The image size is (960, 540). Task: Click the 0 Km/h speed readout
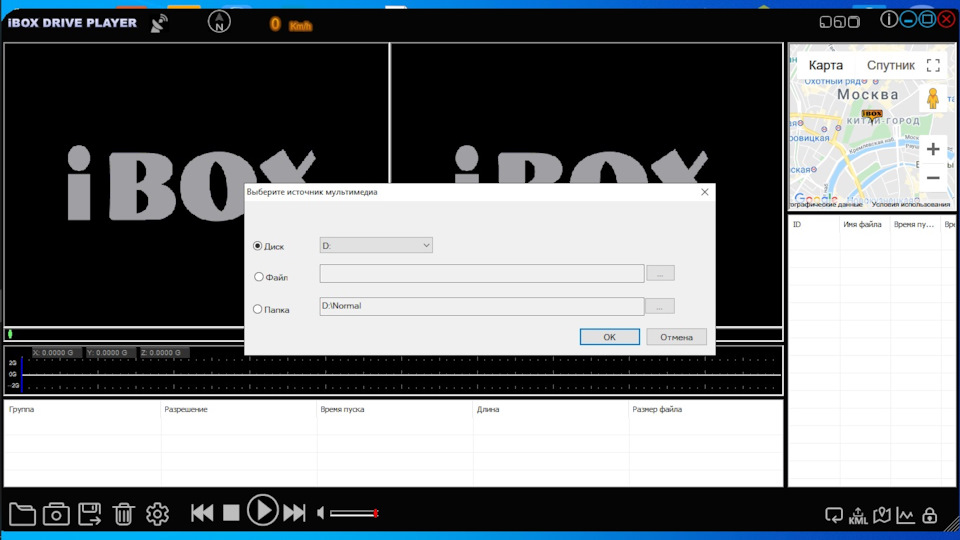point(291,24)
